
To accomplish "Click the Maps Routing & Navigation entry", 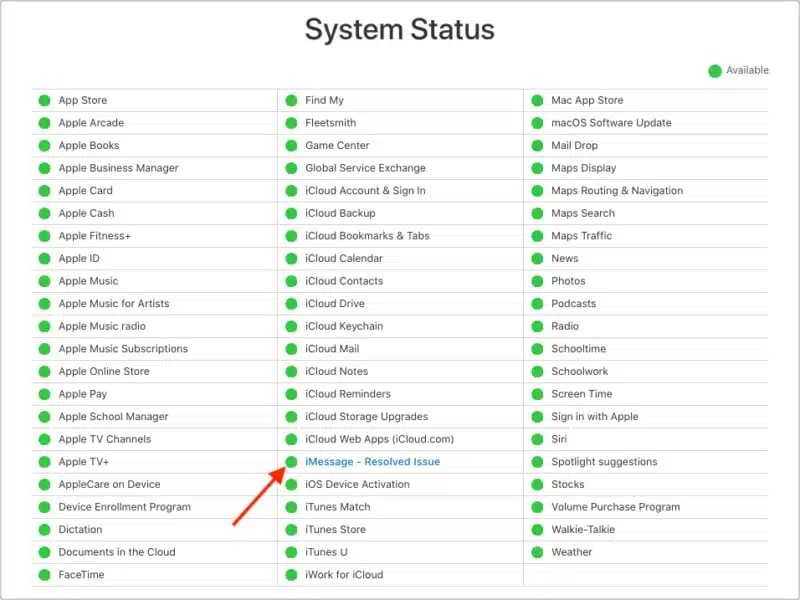I will click(617, 191).
